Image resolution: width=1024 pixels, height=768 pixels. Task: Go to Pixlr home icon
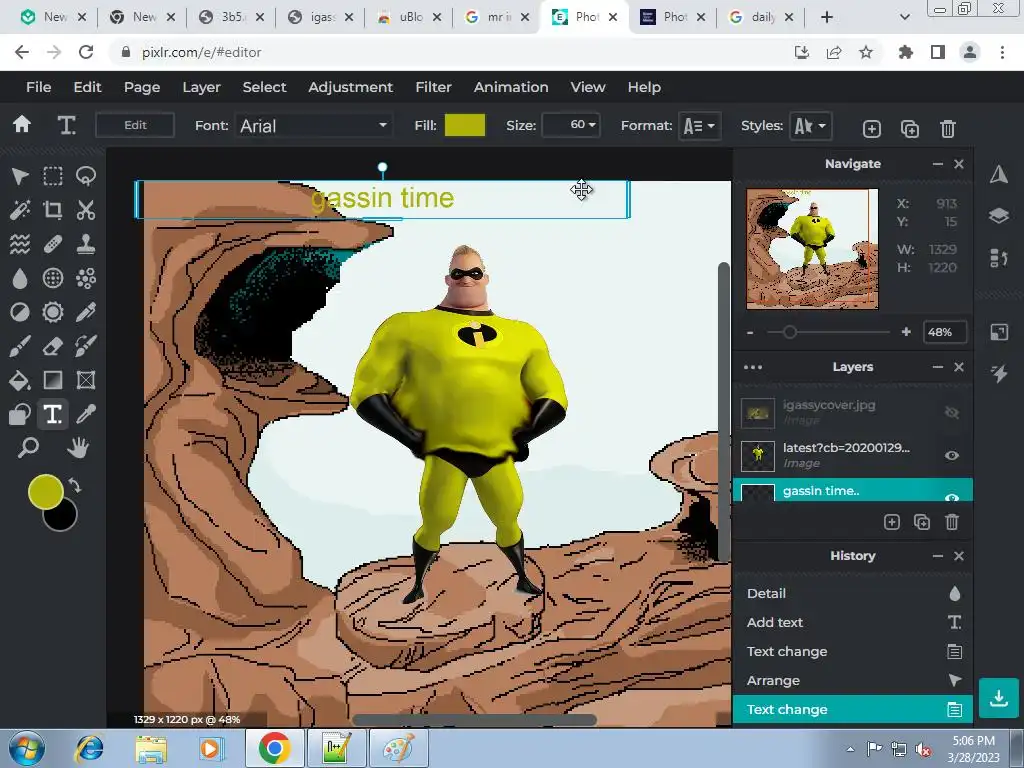tap(22, 125)
